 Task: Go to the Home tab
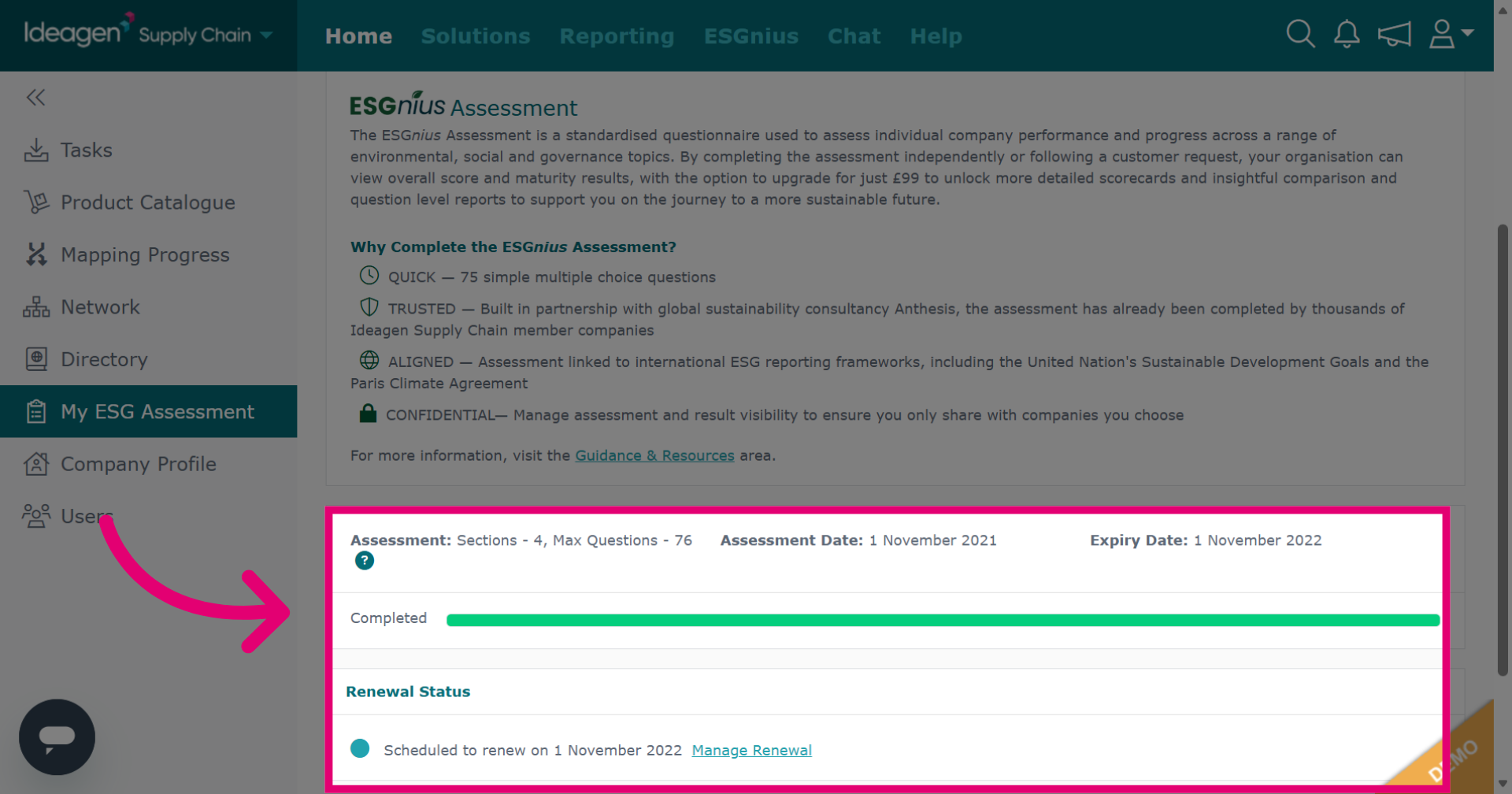pos(358,36)
